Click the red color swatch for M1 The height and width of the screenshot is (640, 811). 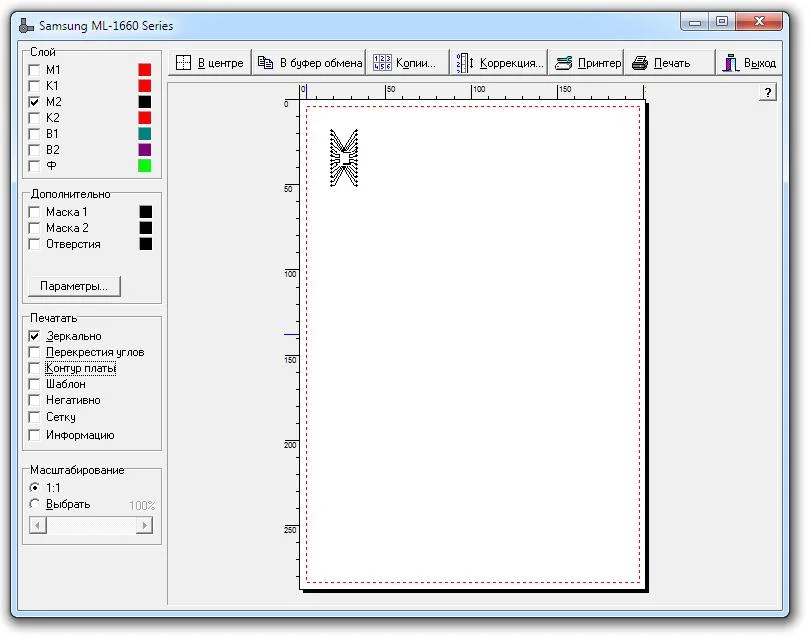(x=145, y=69)
